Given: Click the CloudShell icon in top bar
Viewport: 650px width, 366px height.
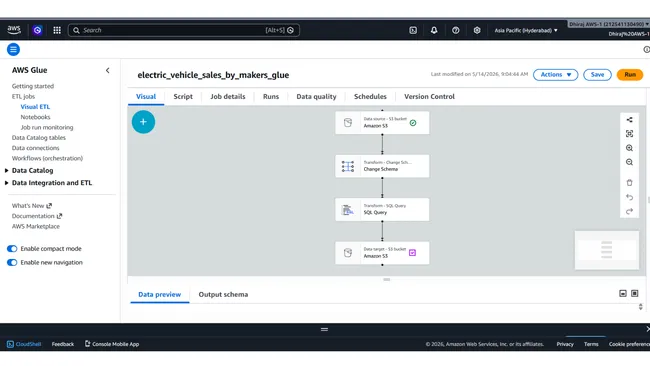Looking at the screenshot, I should click(x=413, y=30).
